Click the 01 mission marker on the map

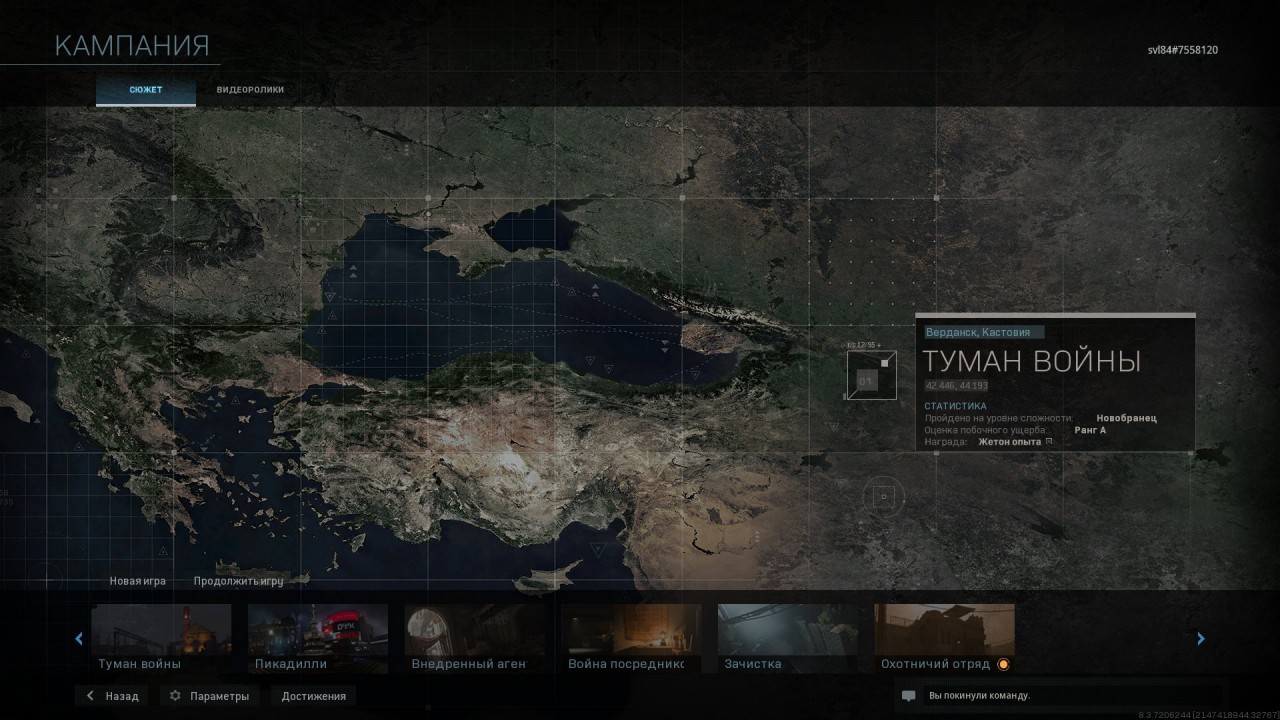(870, 375)
